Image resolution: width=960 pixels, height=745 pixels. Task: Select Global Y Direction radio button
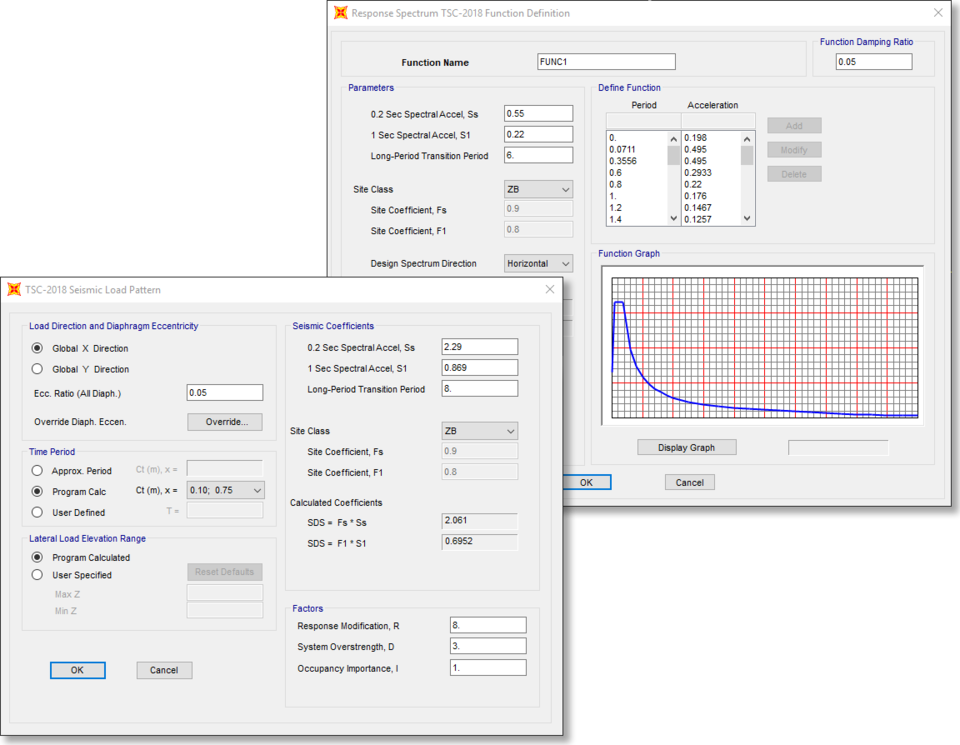click(x=38, y=370)
